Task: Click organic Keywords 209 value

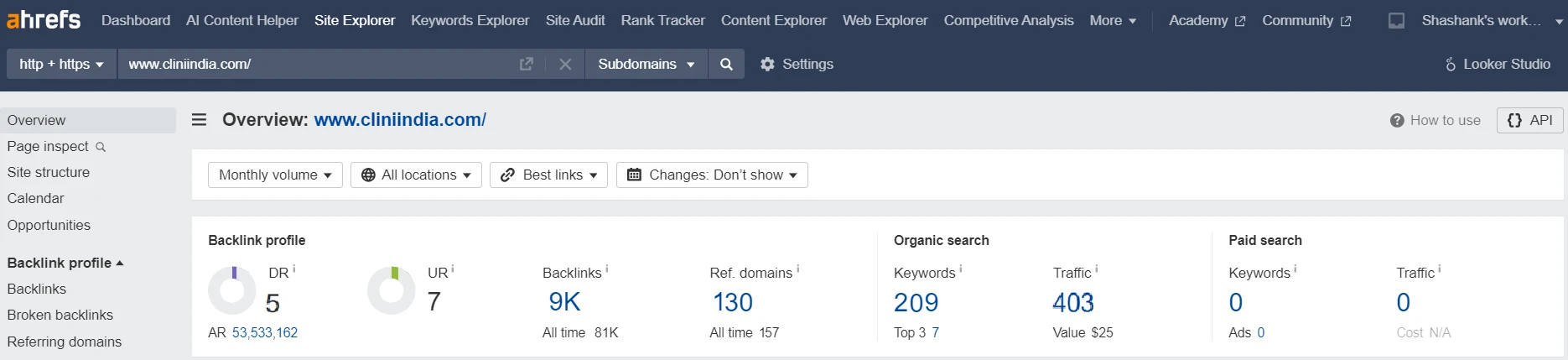Action: pyautogui.click(x=916, y=302)
